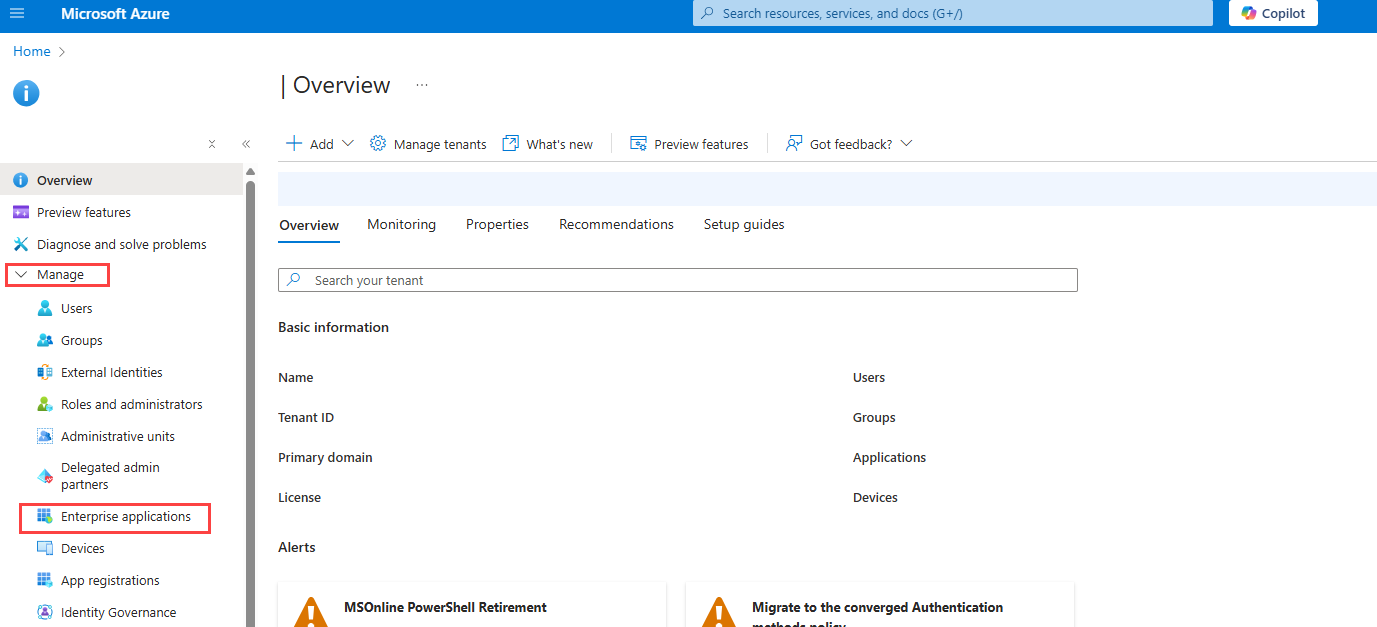Open the ellipsis menu next to Overview title

tap(422, 85)
